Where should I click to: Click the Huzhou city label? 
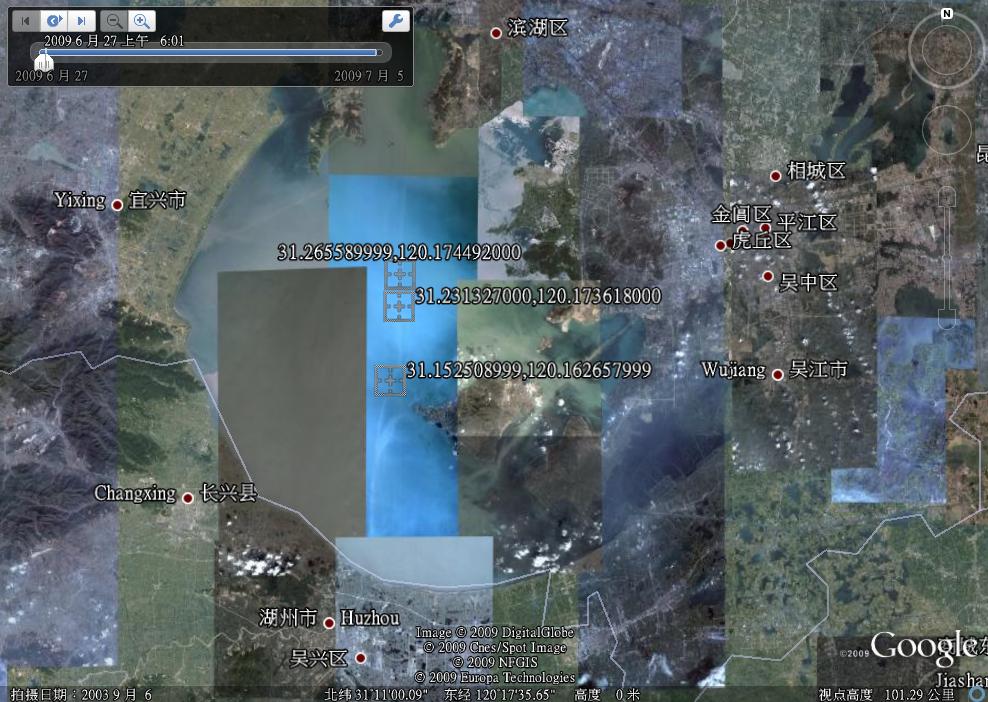tap(369, 619)
